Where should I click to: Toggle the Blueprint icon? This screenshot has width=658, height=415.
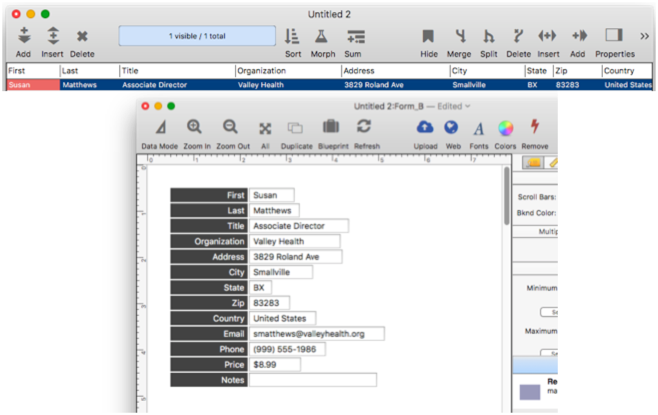[x=331, y=126]
